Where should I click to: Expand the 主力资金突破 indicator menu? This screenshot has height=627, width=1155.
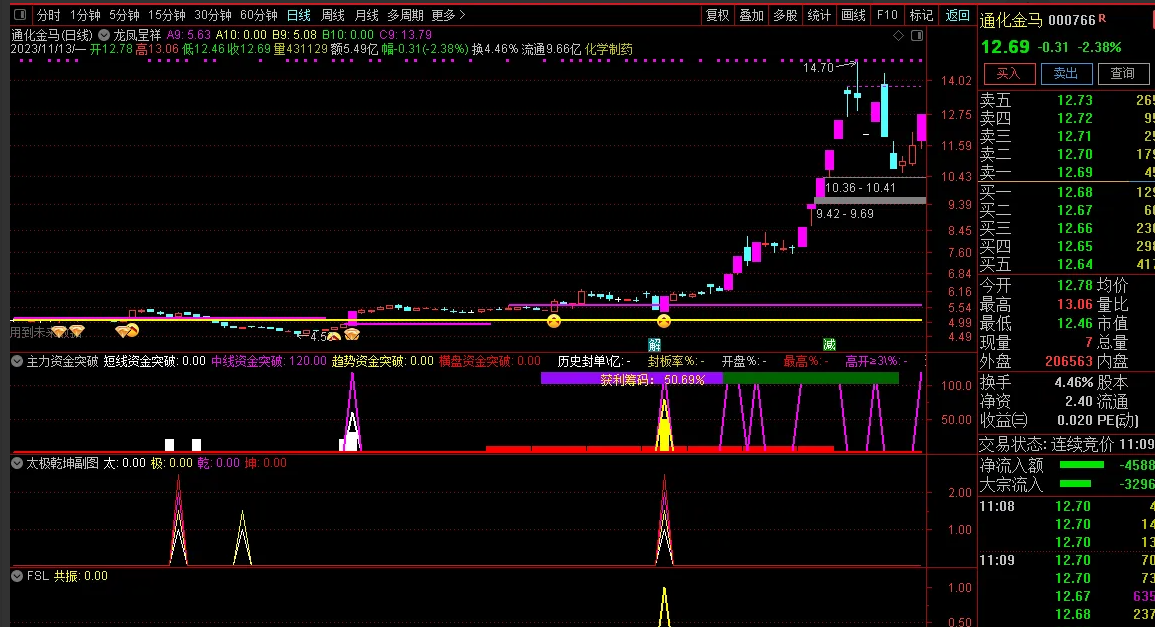pos(17,361)
